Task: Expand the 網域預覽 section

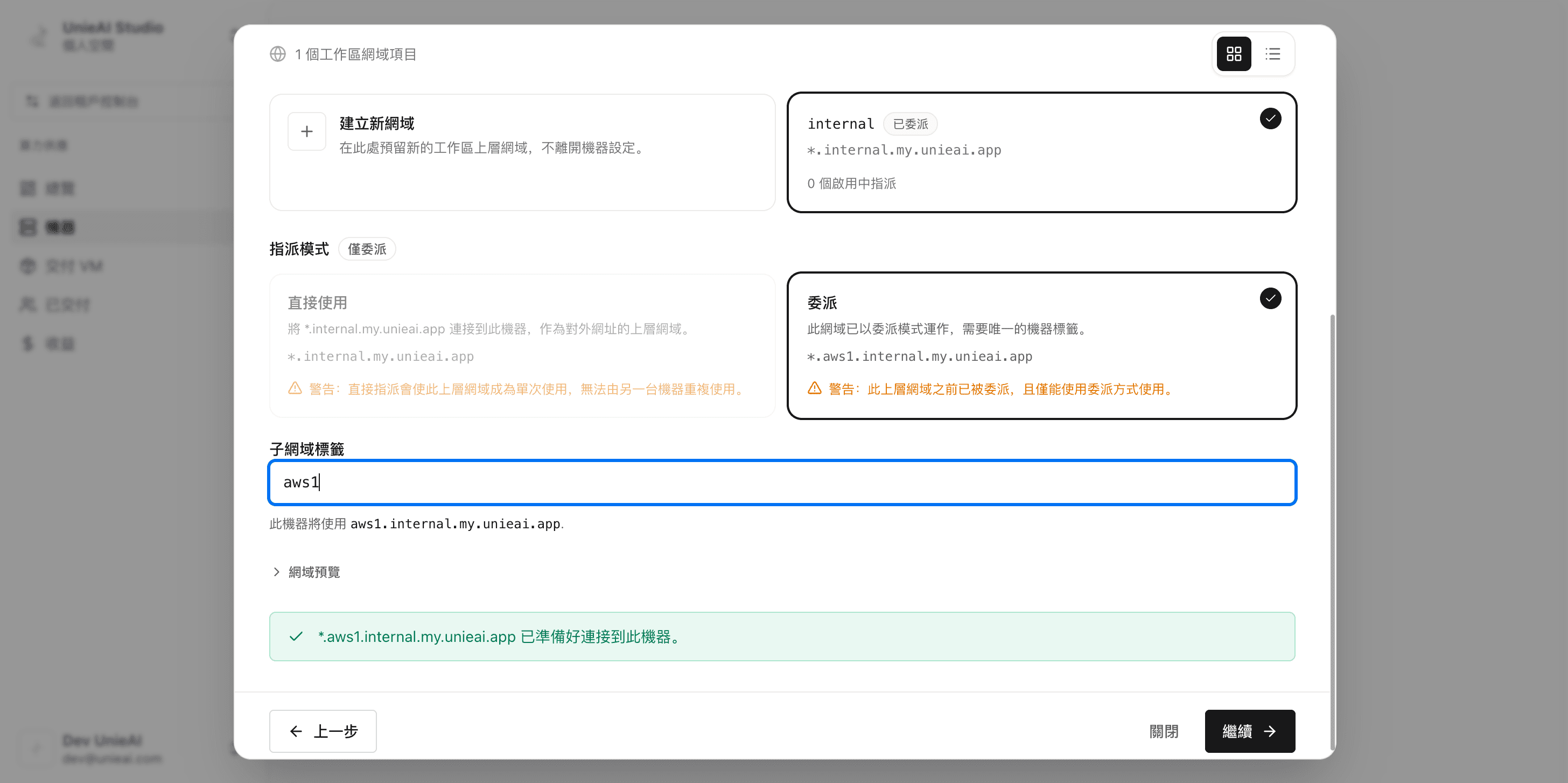Action: point(305,572)
